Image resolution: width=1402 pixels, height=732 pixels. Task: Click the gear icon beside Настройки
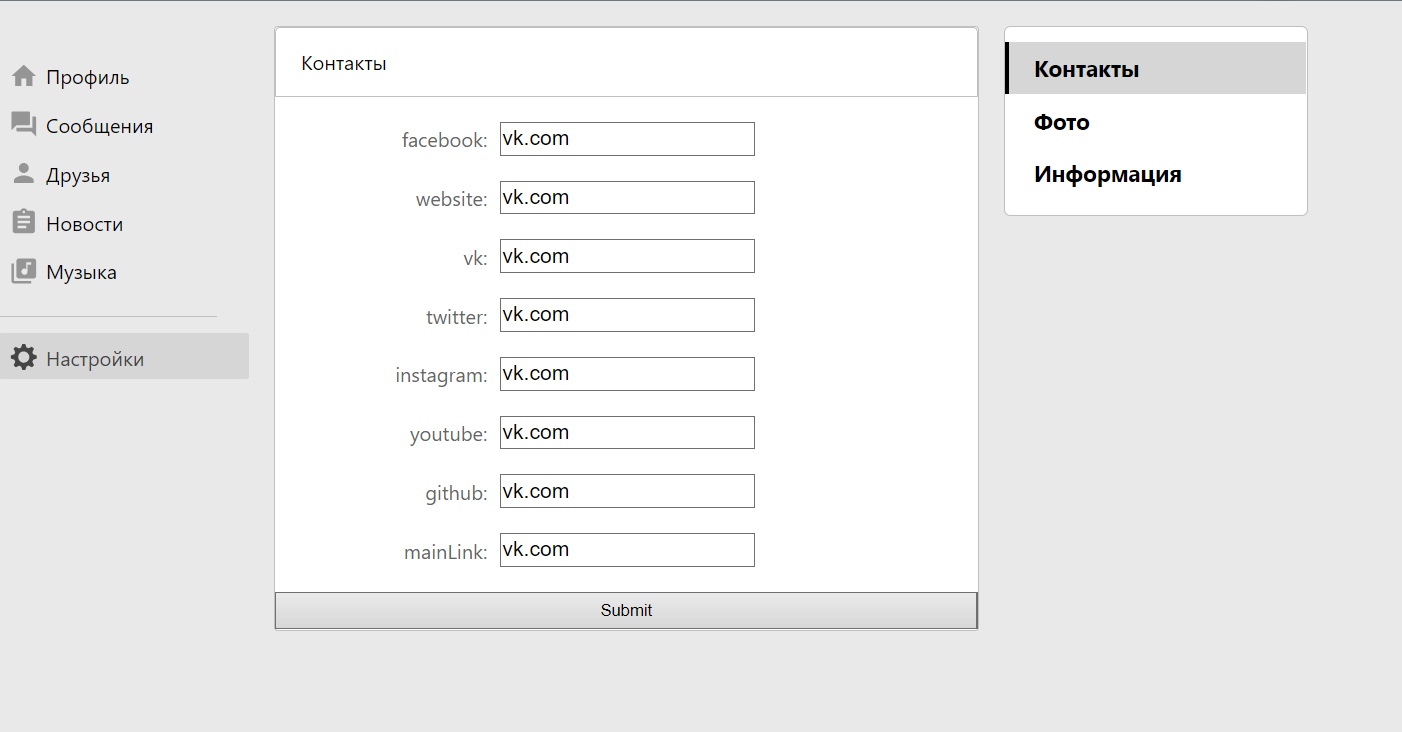pos(24,357)
